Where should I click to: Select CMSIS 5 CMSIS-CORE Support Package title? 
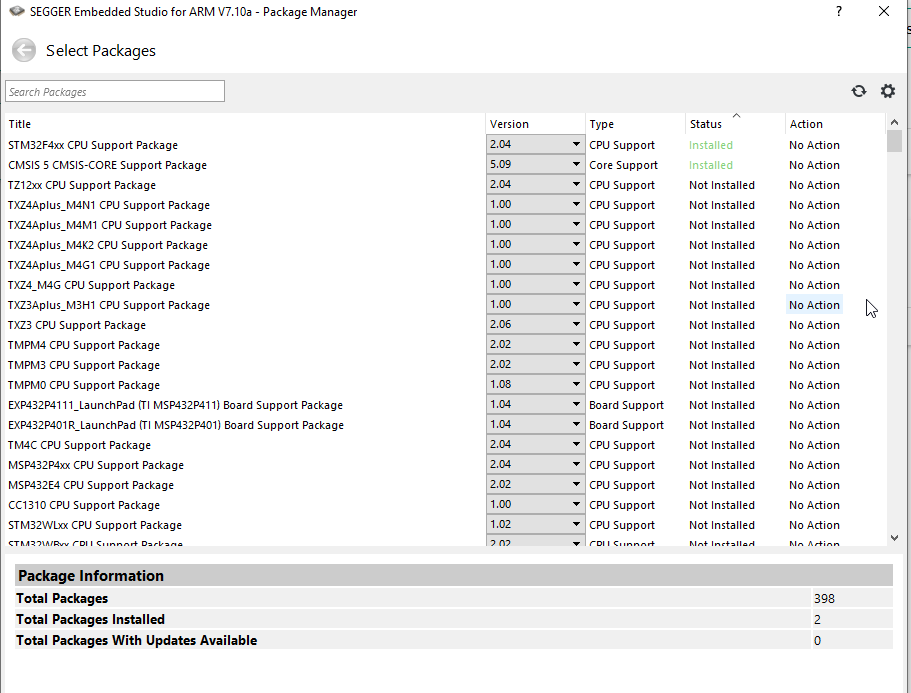pyautogui.click(x=107, y=165)
